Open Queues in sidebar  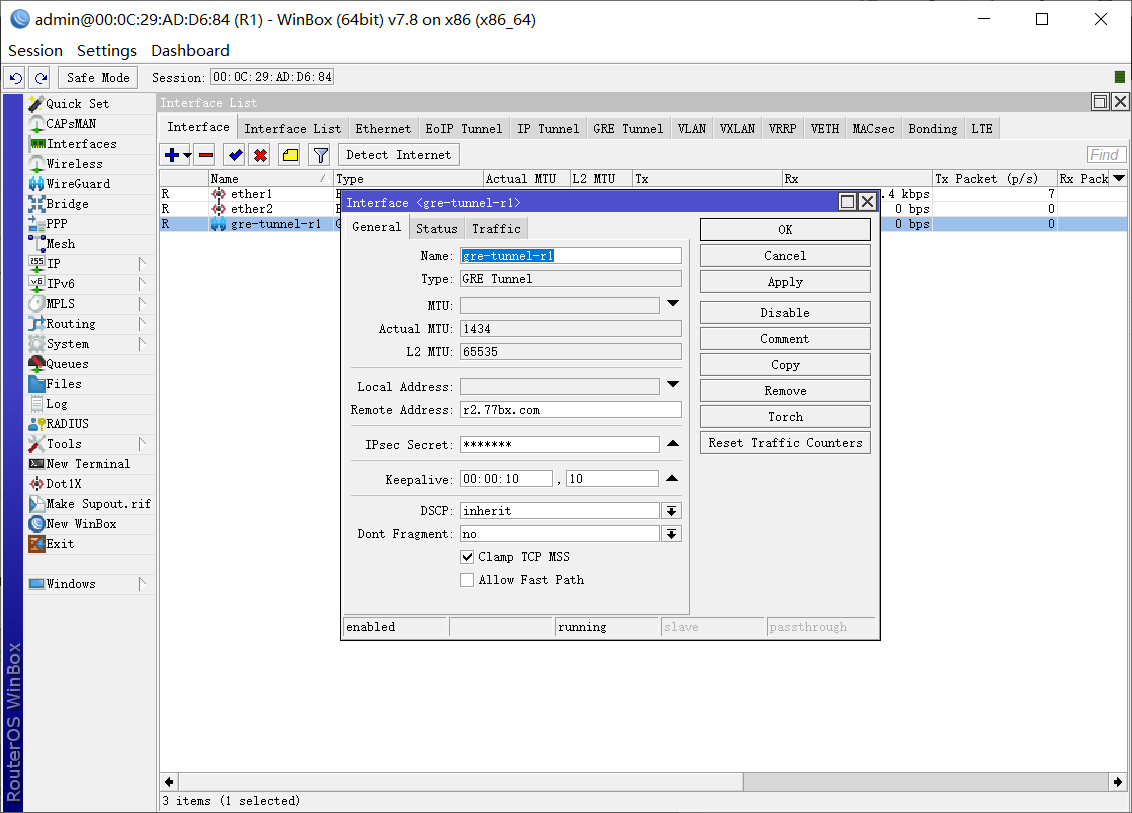point(90,364)
